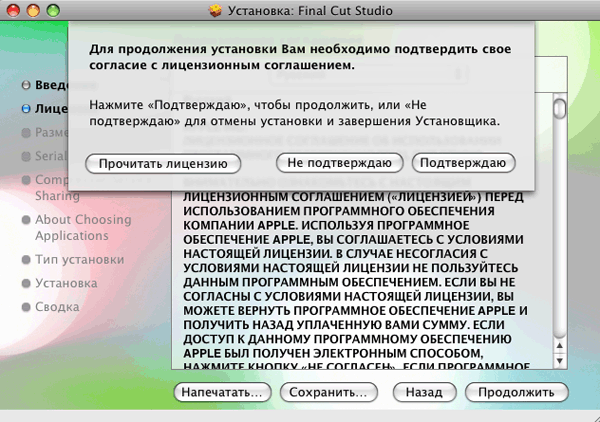Click the 'Продолжить' button

[517, 392]
